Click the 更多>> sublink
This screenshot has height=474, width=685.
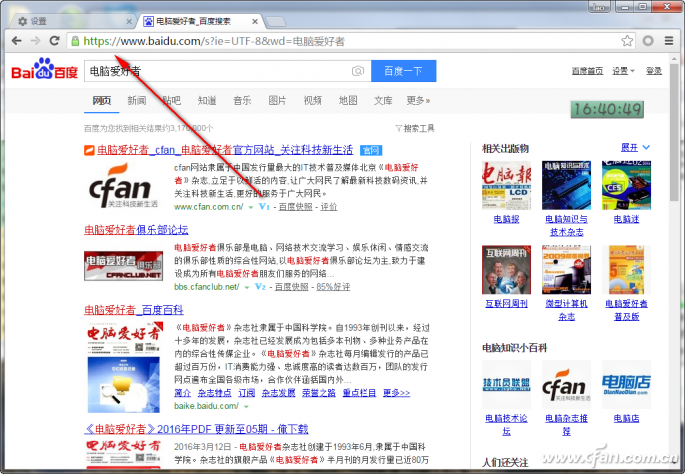[396, 393]
